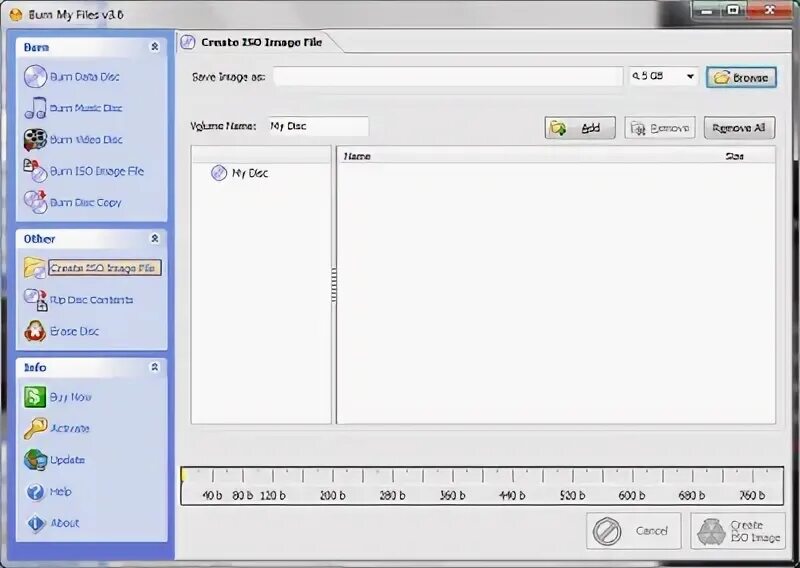Open Burn Music Disc link
Screen dimensions: 800x568
pyautogui.click(x=86, y=108)
